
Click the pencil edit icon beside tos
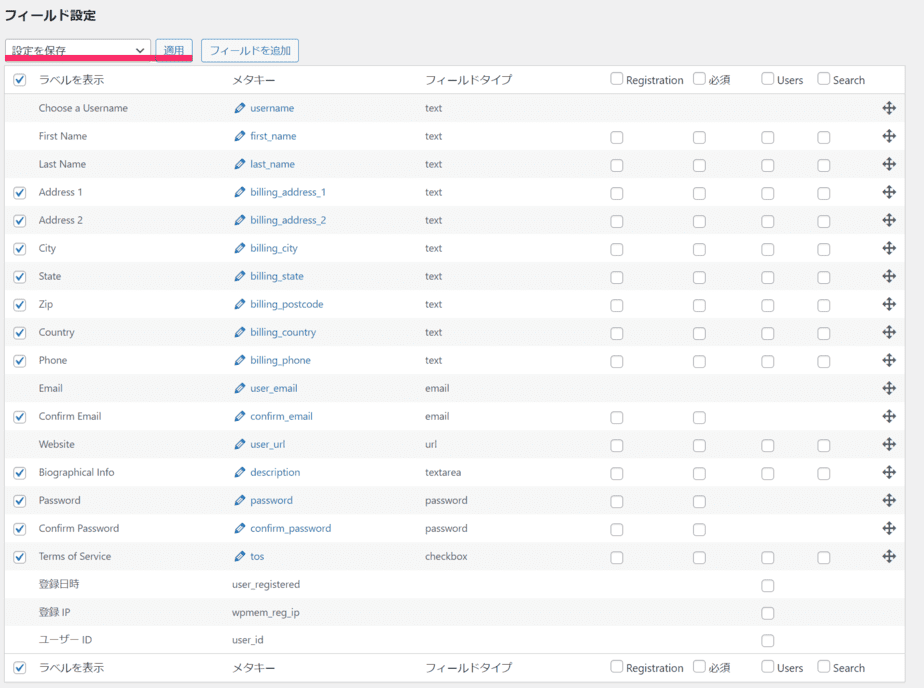tap(240, 556)
